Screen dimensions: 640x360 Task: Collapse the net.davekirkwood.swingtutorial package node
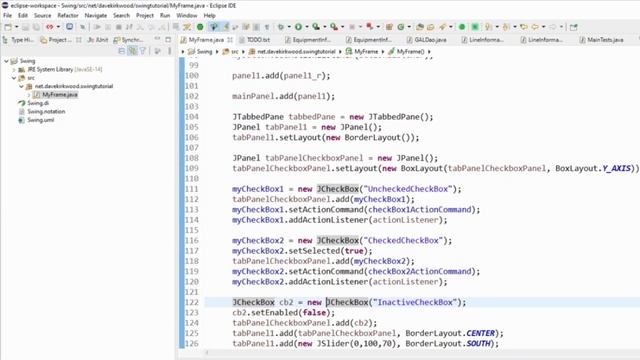(21, 87)
